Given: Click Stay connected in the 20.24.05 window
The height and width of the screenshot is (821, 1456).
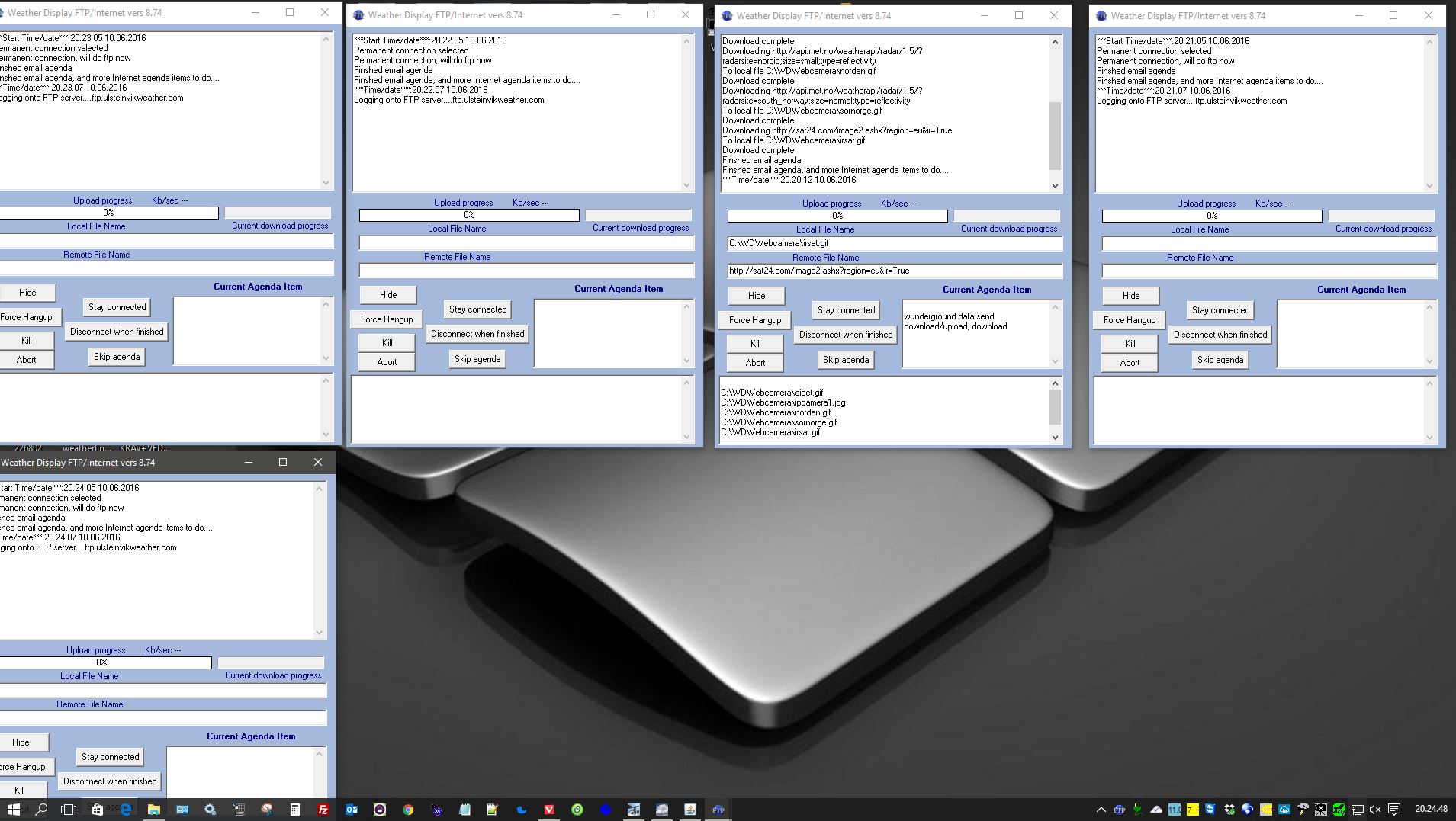Looking at the screenshot, I should [110, 757].
